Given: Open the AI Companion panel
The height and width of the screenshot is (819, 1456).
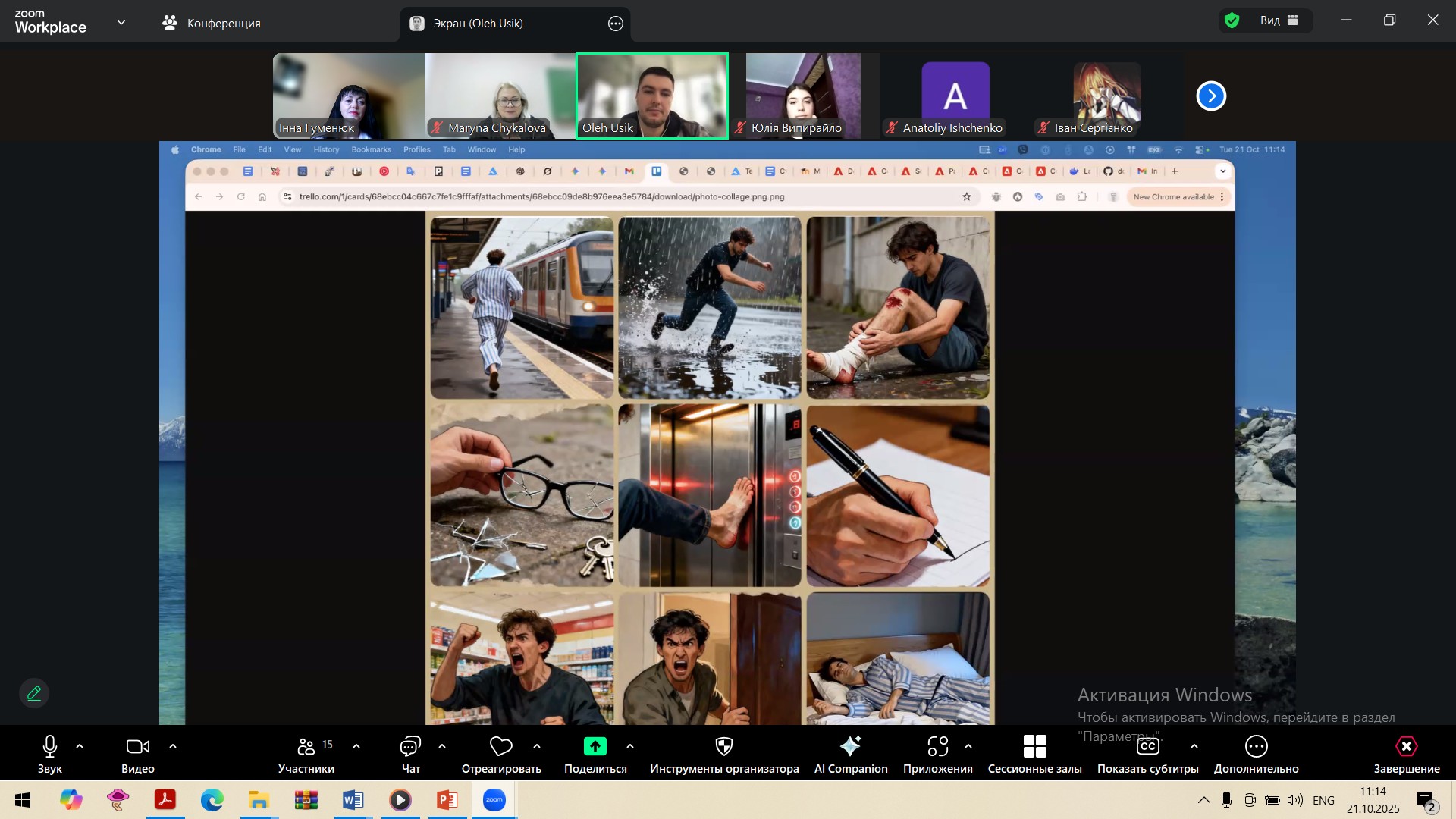Looking at the screenshot, I should 850,747.
